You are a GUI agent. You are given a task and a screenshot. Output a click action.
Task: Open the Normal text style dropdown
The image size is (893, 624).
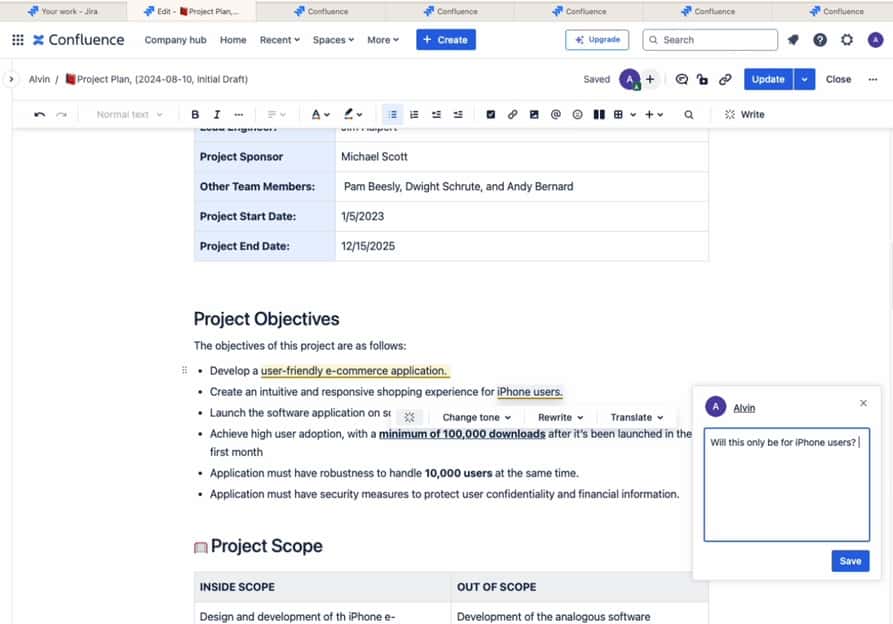(x=129, y=114)
